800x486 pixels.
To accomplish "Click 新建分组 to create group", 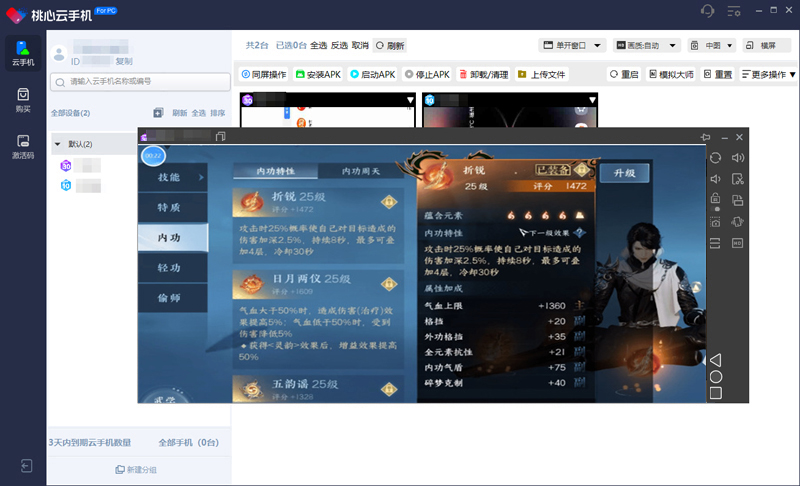I will pos(136,470).
